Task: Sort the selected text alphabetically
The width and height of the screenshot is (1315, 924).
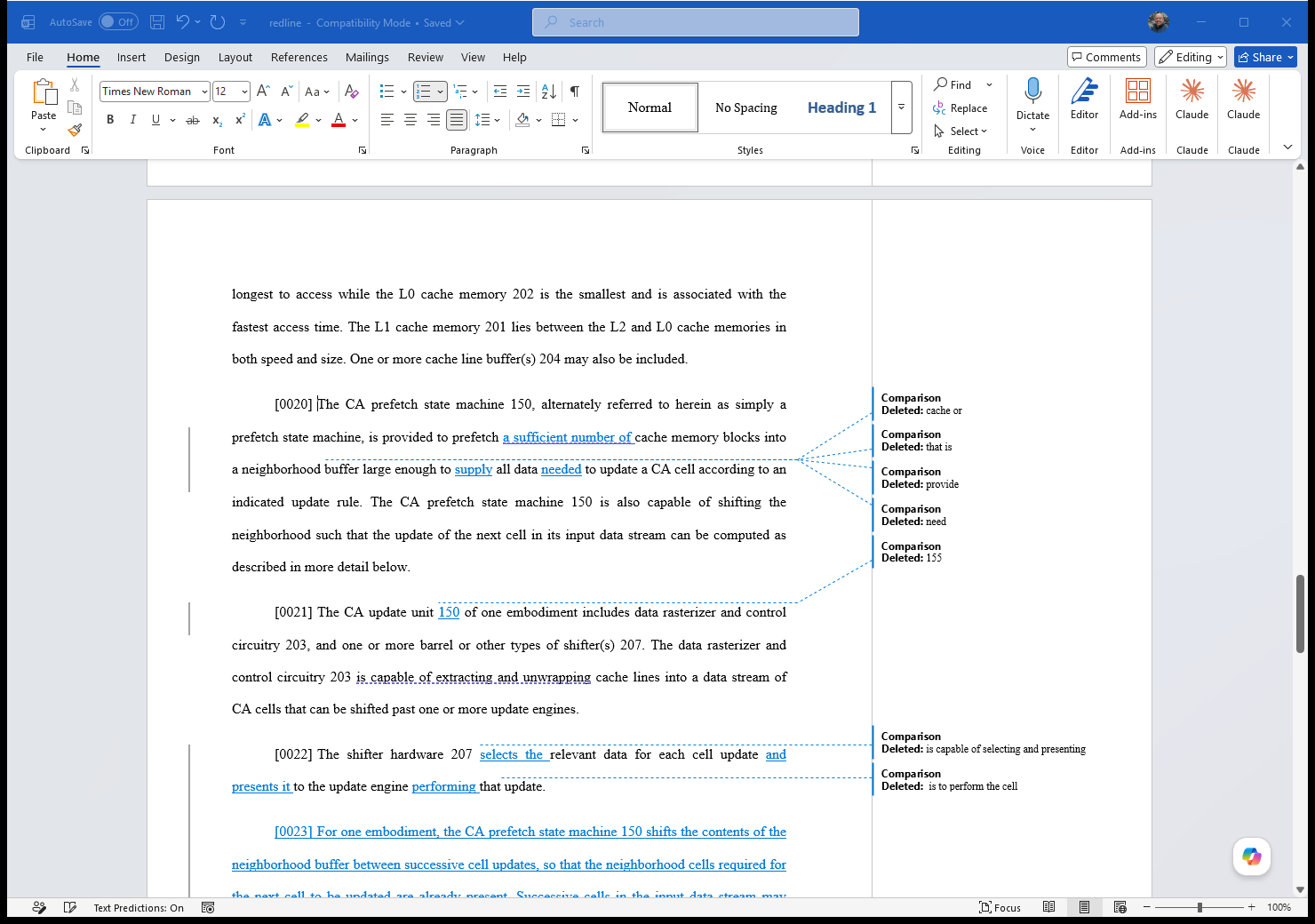Action: (x=549, y=92)
